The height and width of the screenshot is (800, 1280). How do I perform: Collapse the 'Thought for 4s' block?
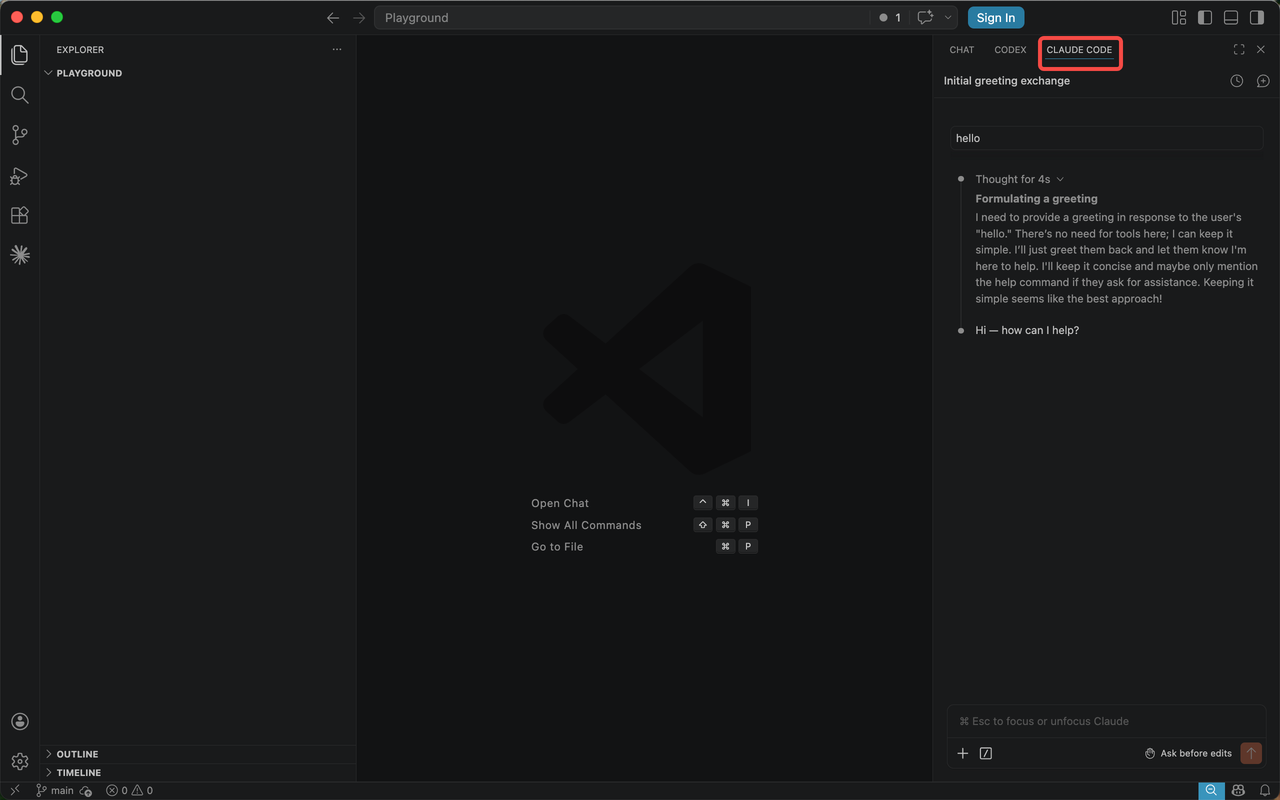tap(1020, 179)
